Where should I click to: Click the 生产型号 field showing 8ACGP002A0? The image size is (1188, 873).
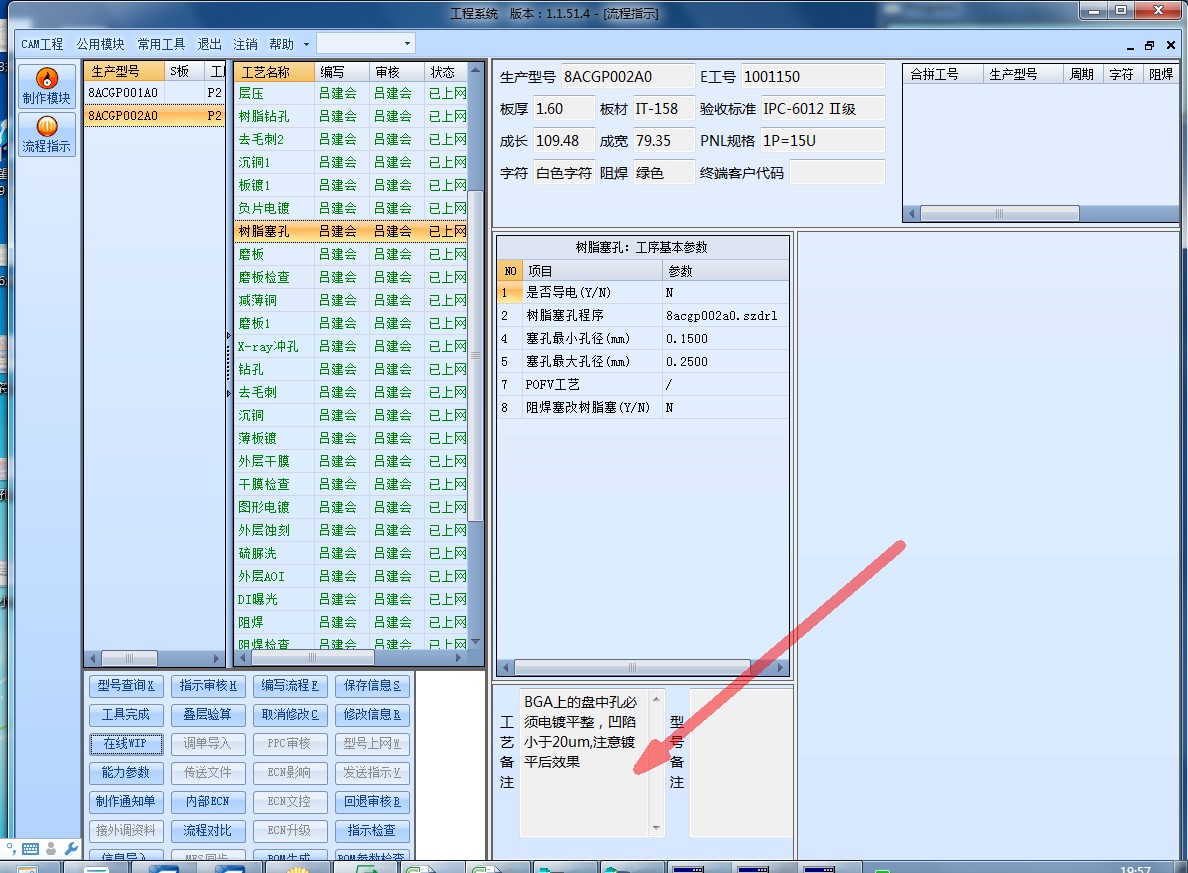[627, 77]
